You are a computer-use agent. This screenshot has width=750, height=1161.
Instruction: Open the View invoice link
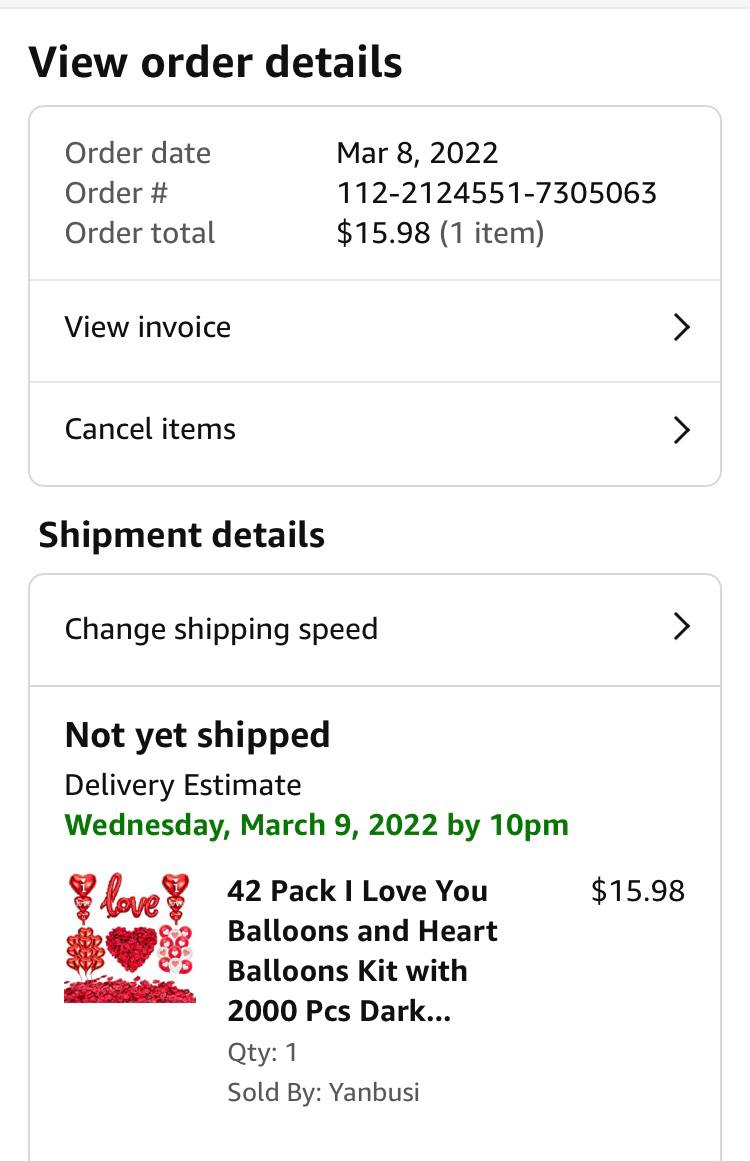tap(148, 327)
